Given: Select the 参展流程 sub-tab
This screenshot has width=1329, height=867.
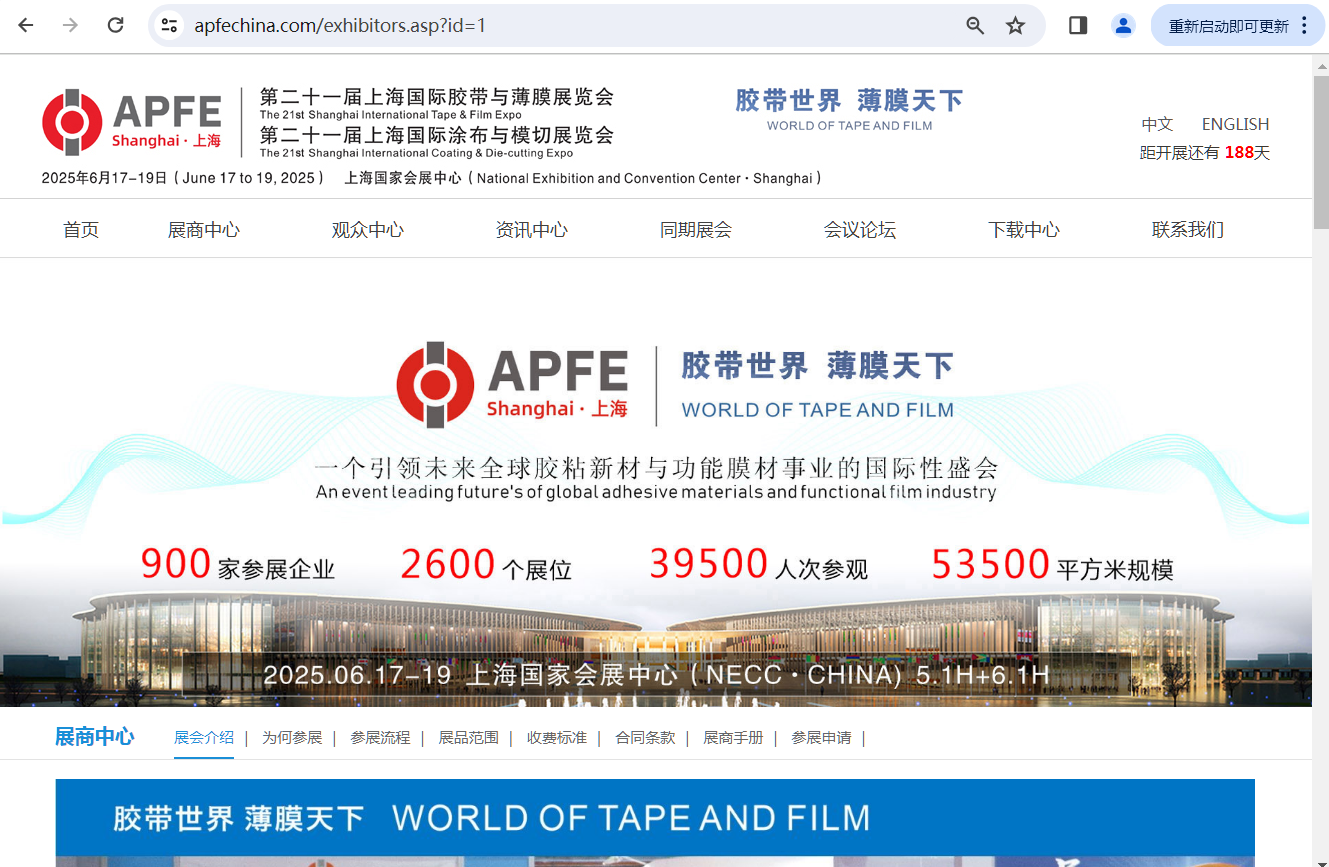Looking at the screenshot, I should click(380, 738).
